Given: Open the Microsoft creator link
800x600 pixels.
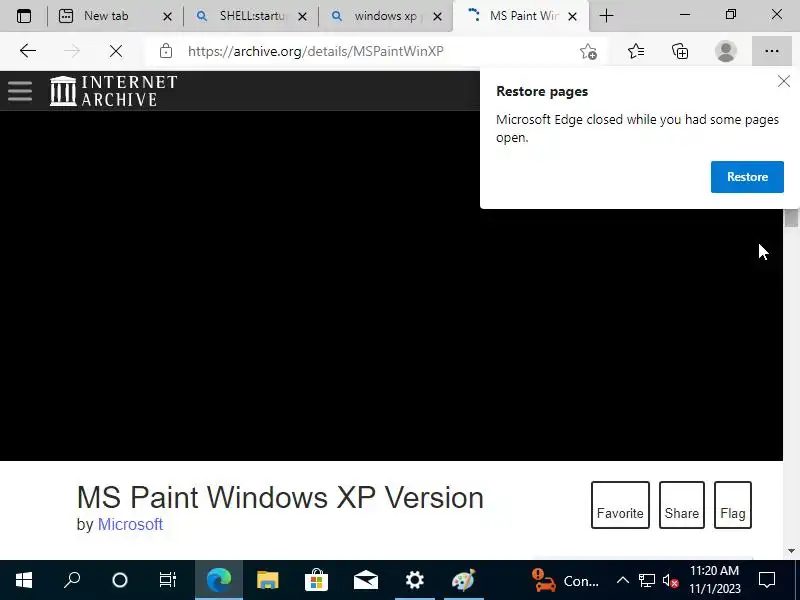Looking at the screenshot, I should click(130, 524).
